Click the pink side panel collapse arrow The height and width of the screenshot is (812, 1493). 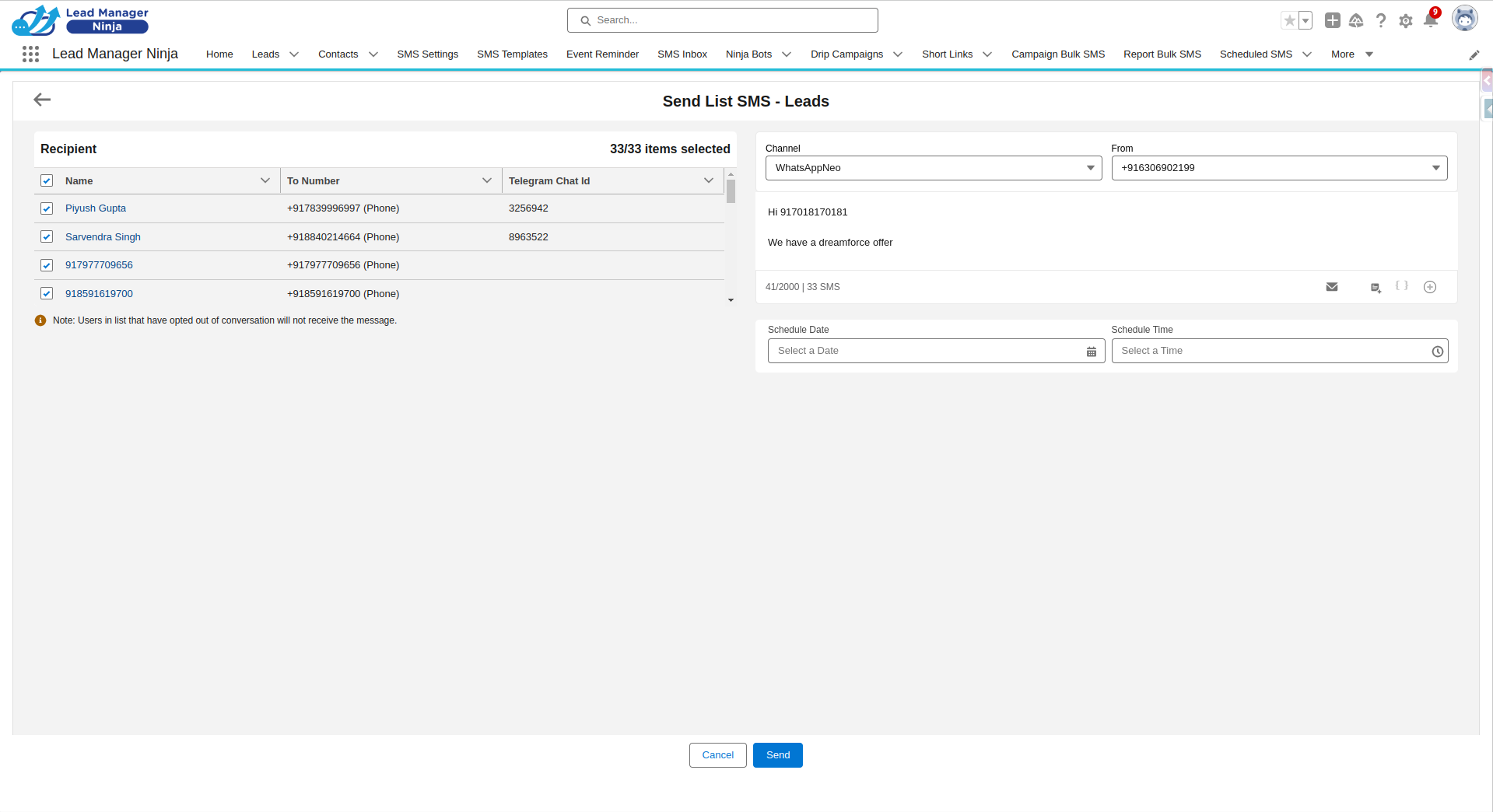(1488, 81)
